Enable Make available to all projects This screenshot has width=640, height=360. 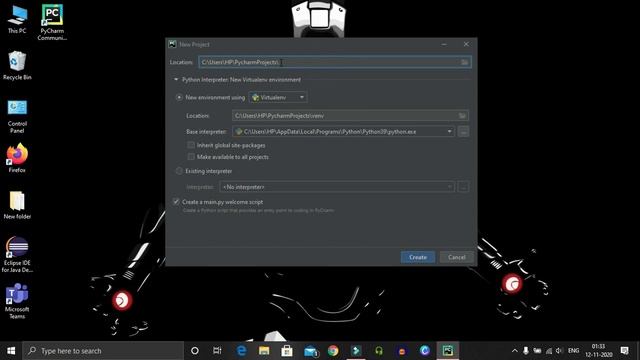coord(191,157)
